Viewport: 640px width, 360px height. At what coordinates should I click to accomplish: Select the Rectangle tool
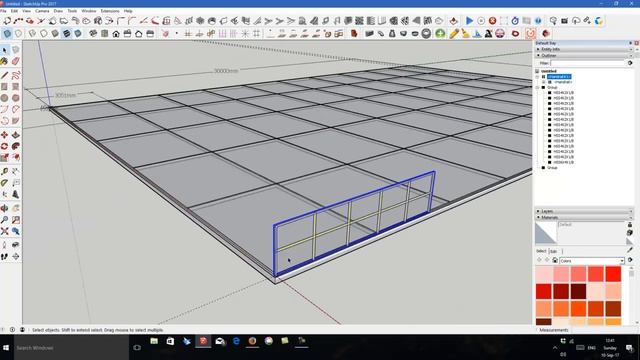click(4, 87)
